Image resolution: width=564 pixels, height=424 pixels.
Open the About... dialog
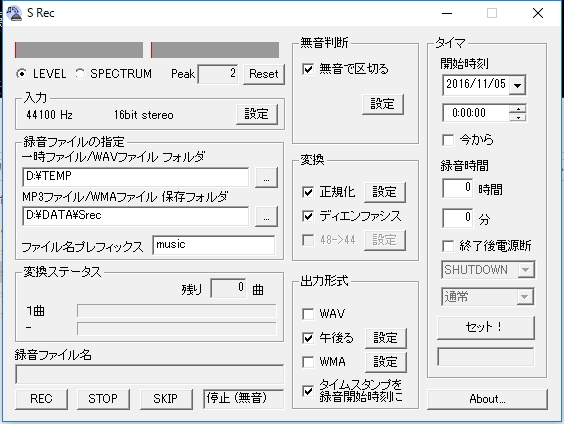487,399
